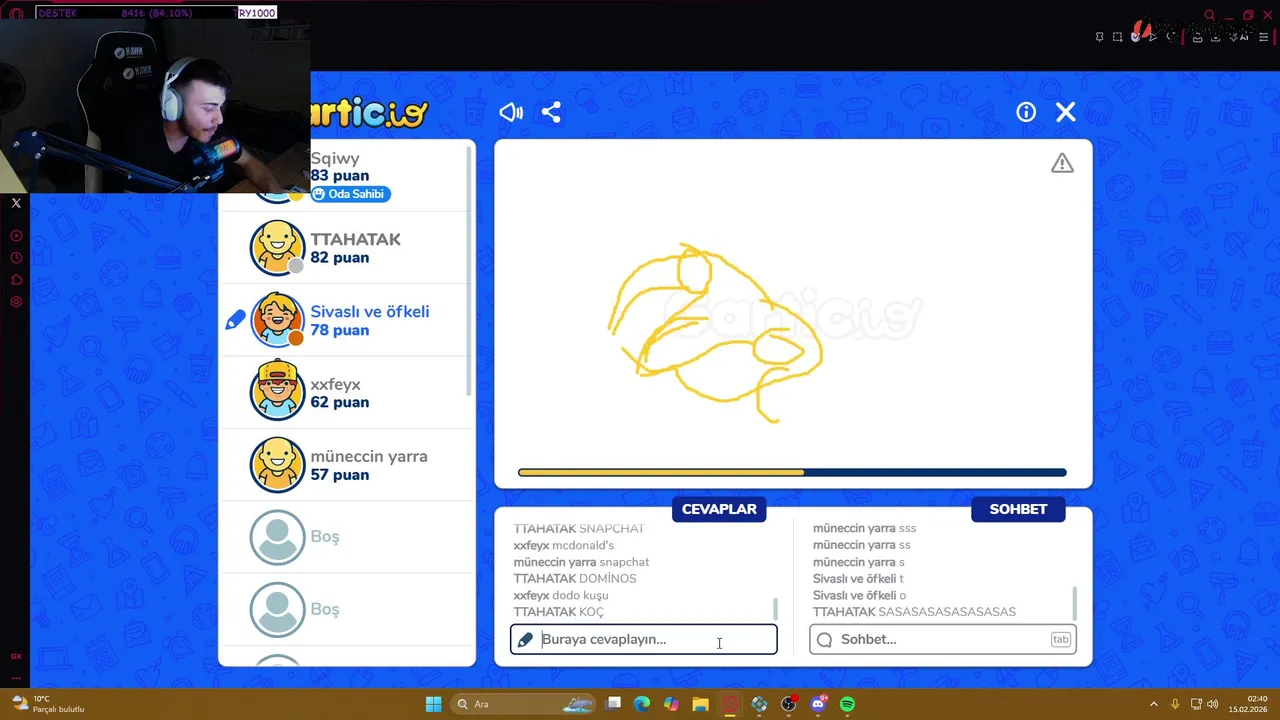
Task: Click the chat list scrollbar
Action: tap(1075, 603)
